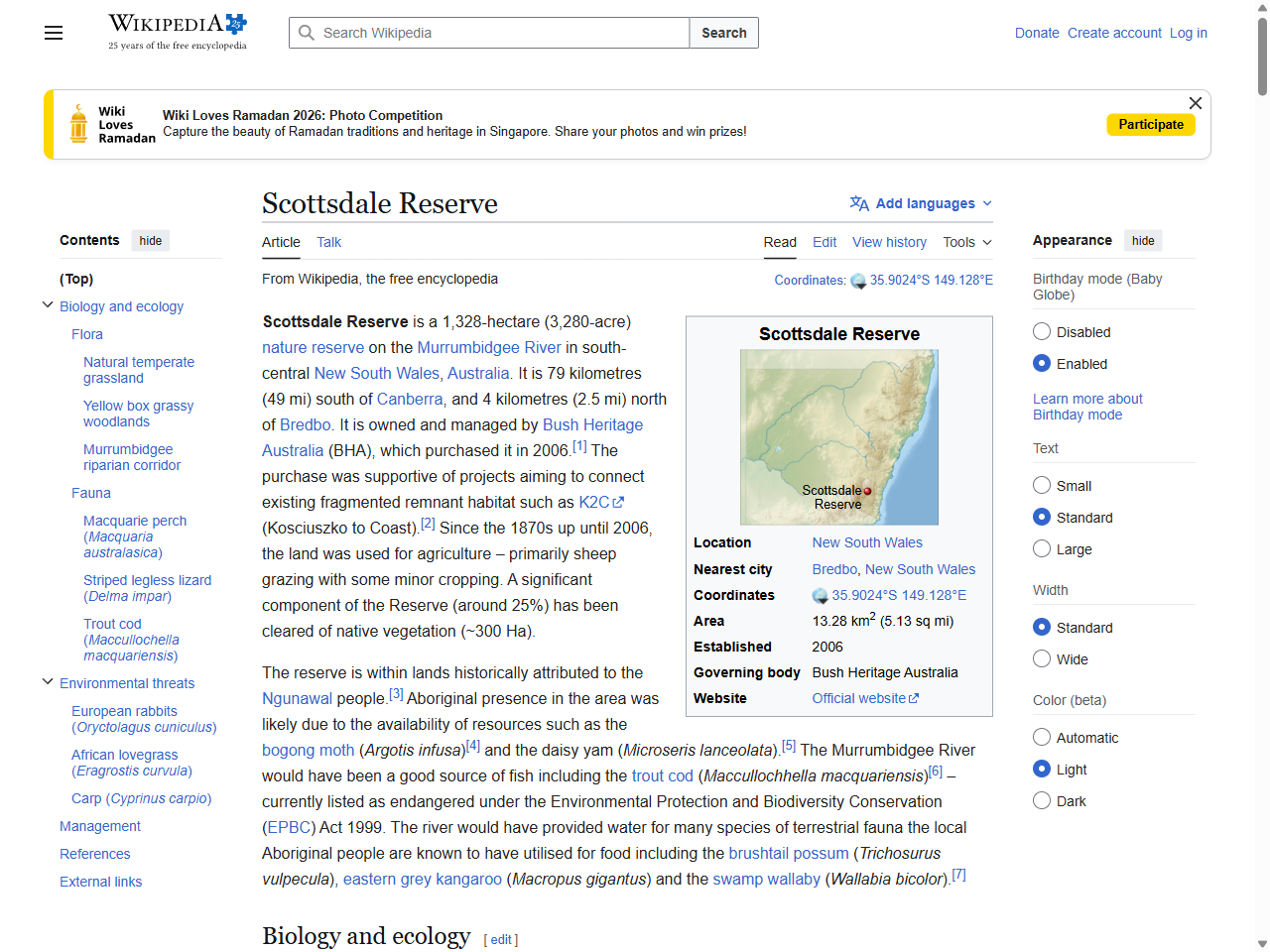1270x952 pixels.
Task: Click the Wiki Loves Ramadan lantern icon
Action: tap(78, 125)
